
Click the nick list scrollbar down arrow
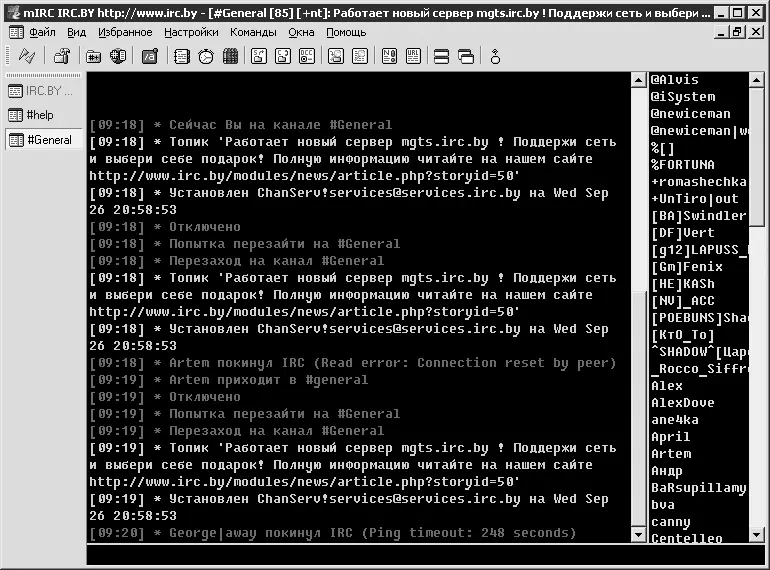pyautogui.click(x=756, y=534)
